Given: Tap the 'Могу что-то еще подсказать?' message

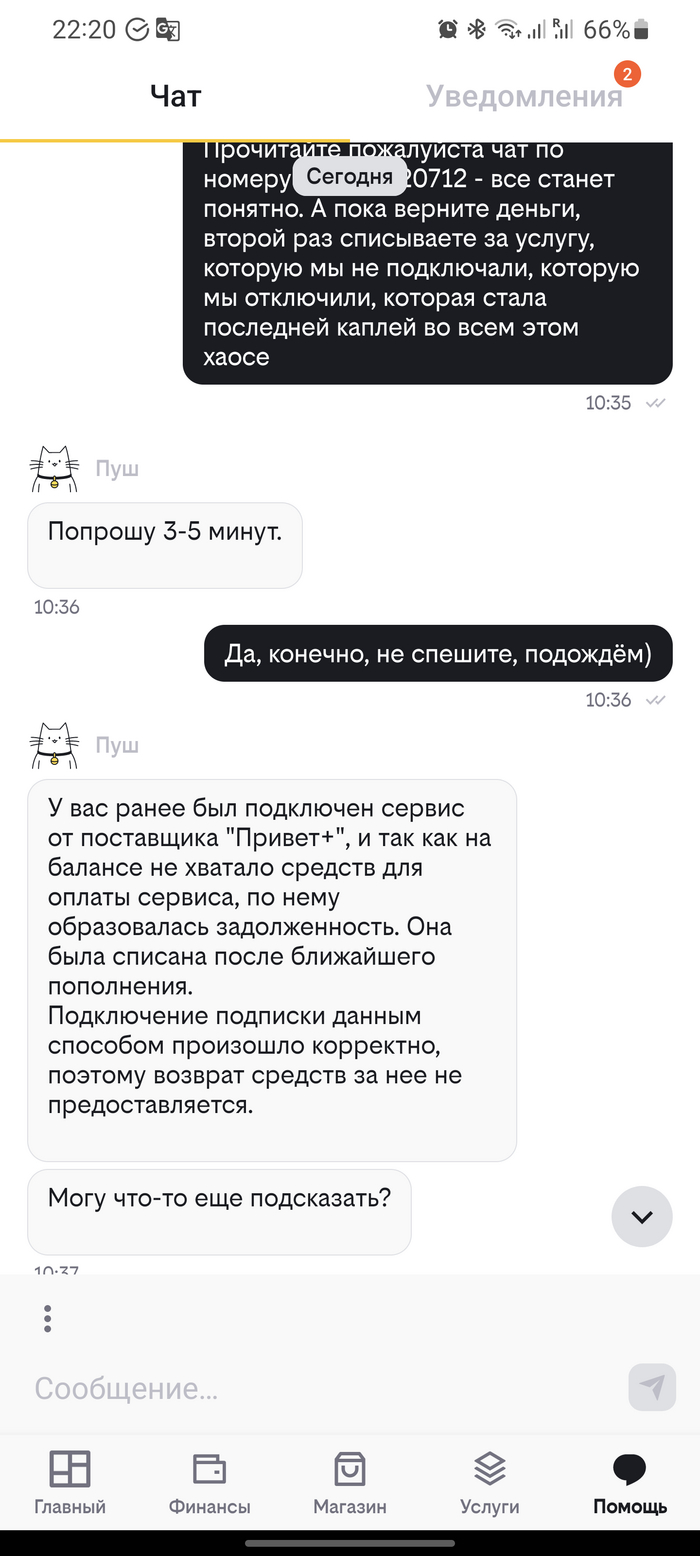Looking at the screenshot, I should click(x=219, y=1210).
